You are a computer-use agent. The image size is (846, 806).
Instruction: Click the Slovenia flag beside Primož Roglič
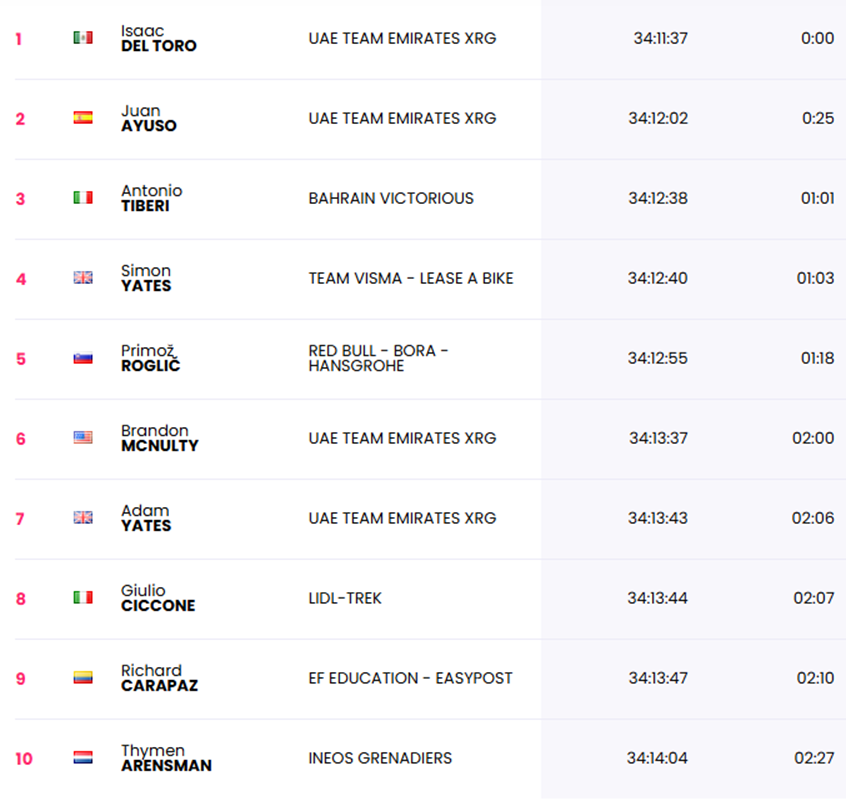[x=83, y=358]
